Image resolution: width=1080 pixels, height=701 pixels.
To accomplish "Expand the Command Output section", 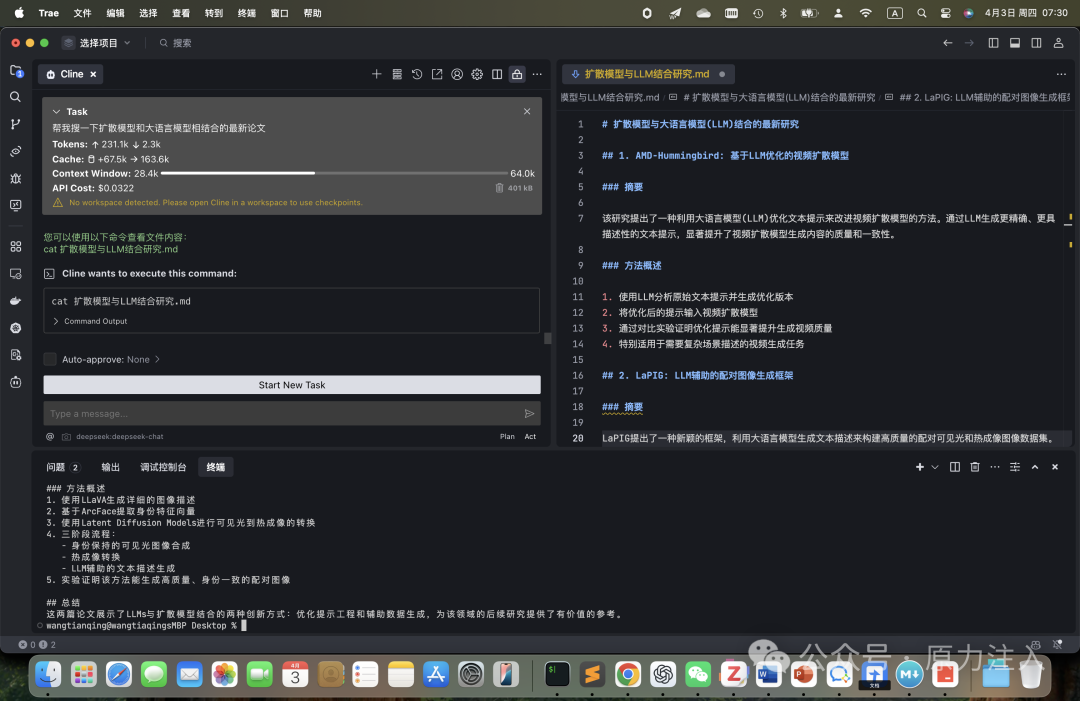I will point(90,322).
